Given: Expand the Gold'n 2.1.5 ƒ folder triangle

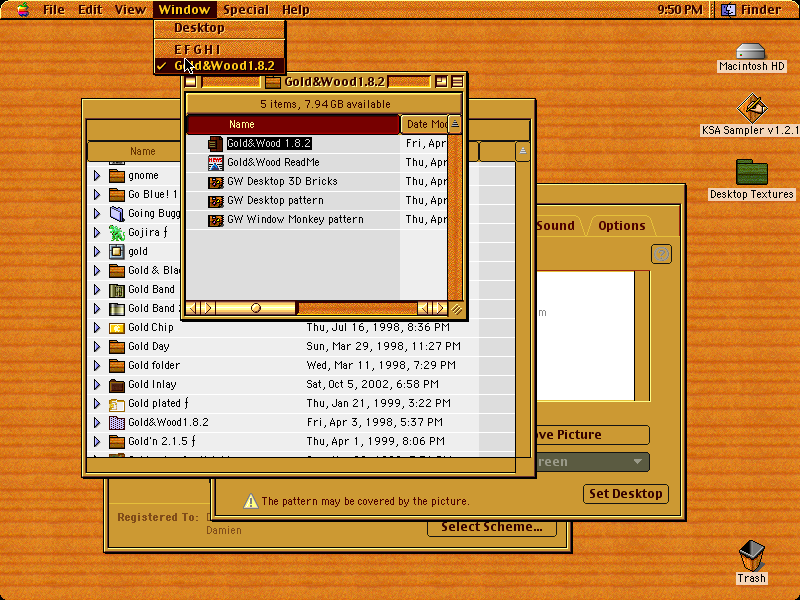Looking at the screenshot, I should [97, 442].
